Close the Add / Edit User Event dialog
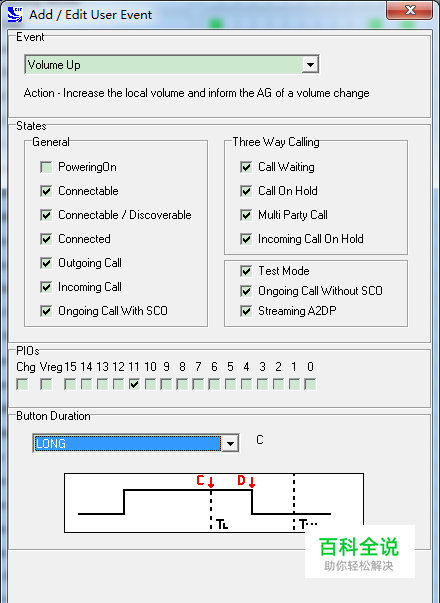 coord(410,10)
